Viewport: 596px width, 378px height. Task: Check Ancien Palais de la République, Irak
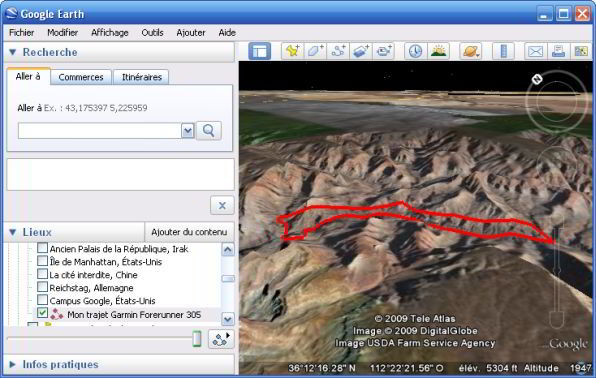[x=43, y=248]
